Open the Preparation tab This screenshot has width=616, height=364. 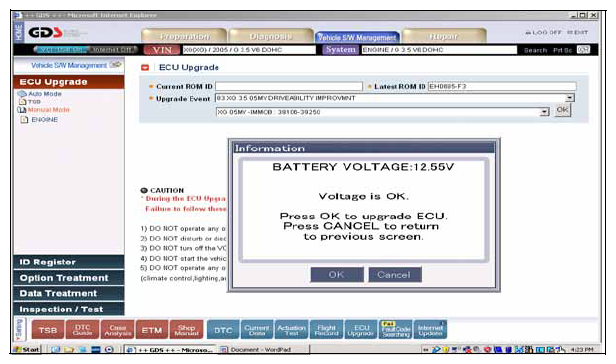pos(184,36)
